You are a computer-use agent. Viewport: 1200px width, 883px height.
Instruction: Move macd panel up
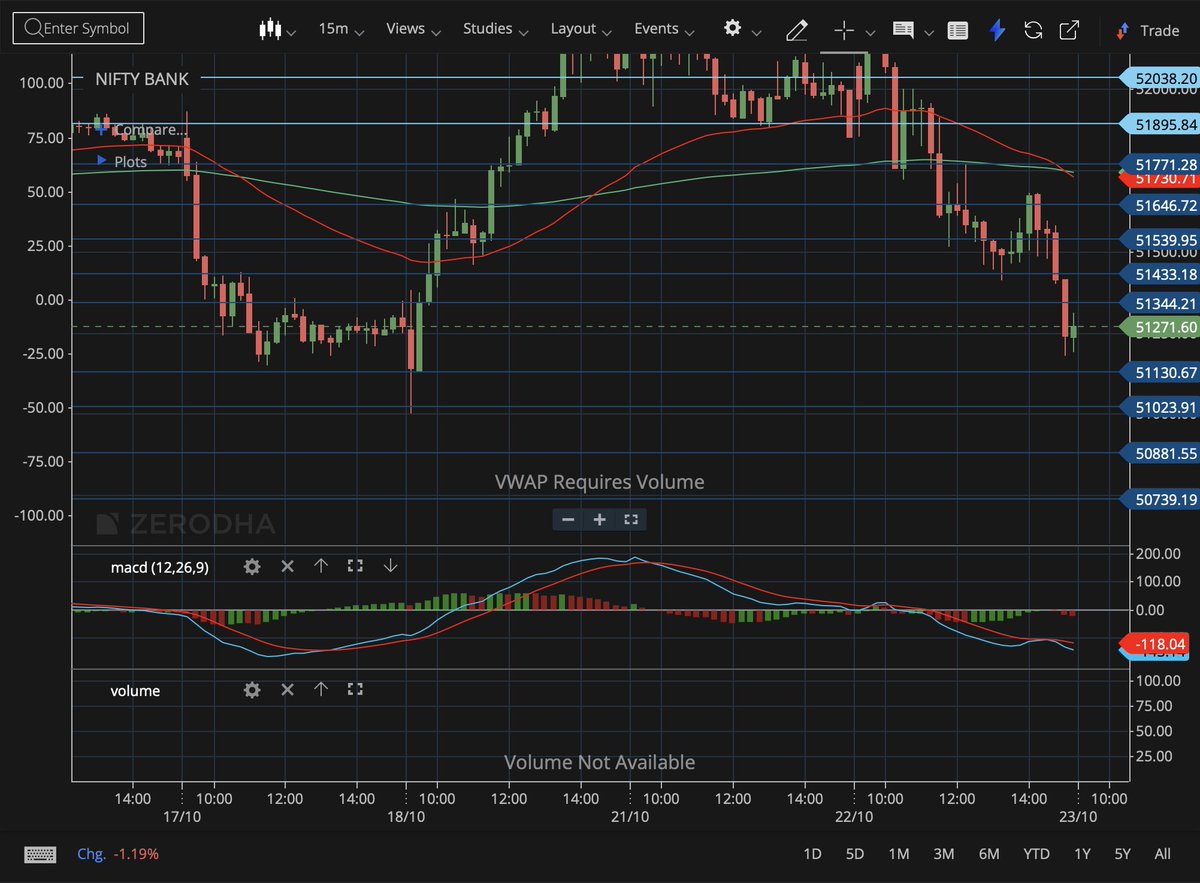coord(321,566)
